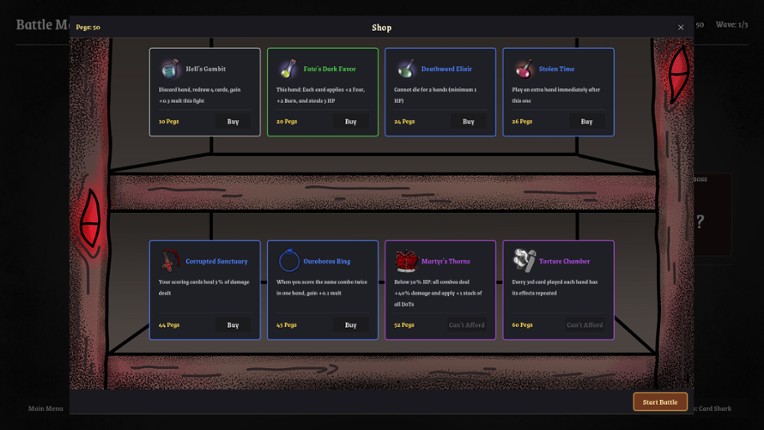Image resolution: width=764 pixels, height=430 pixels.
Task: Buy Fate's Dark Favor for 20 Pegs
Action: coord(351,122)
